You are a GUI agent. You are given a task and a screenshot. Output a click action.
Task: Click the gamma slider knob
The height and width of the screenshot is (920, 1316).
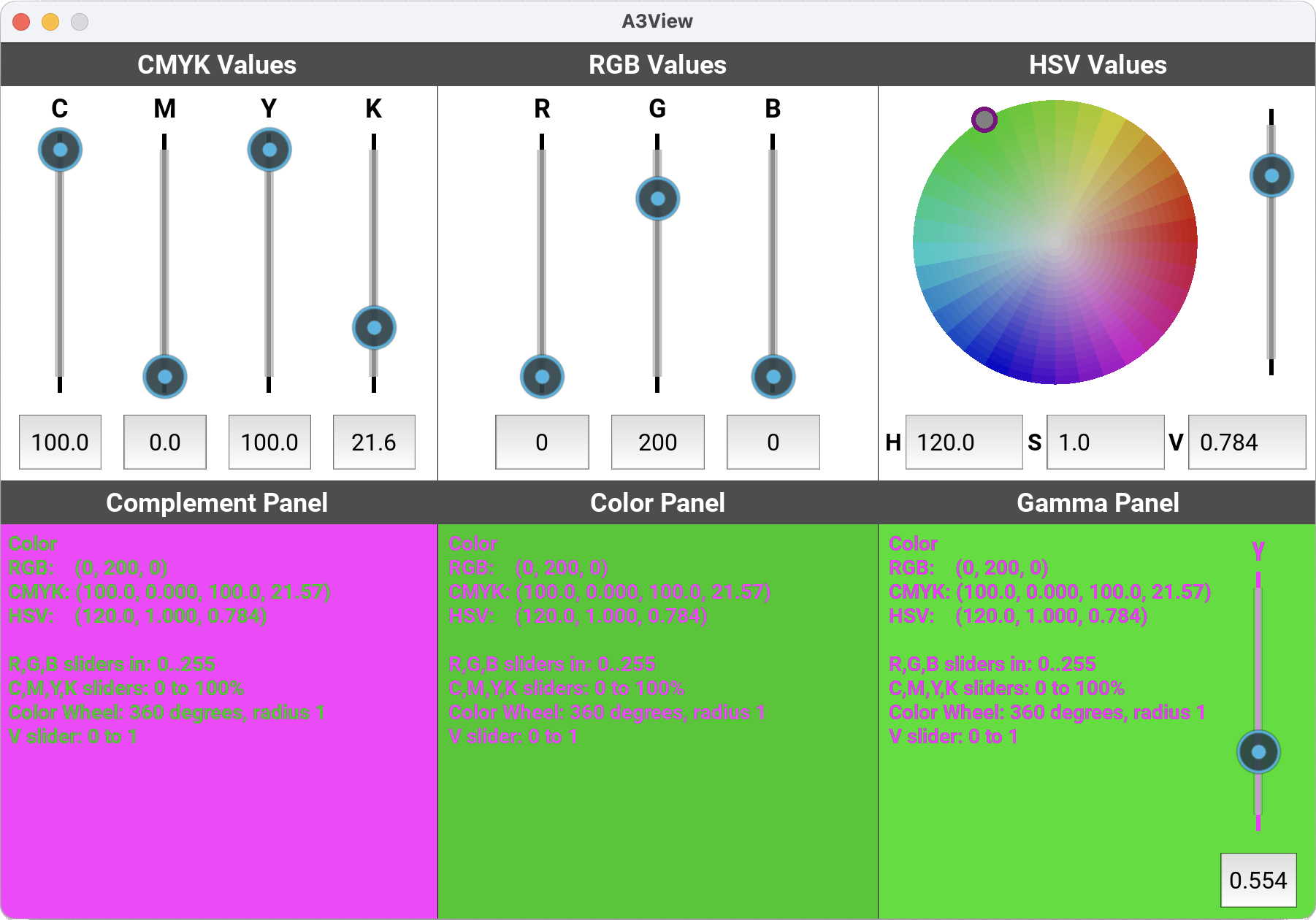[x=1258, y=752]
